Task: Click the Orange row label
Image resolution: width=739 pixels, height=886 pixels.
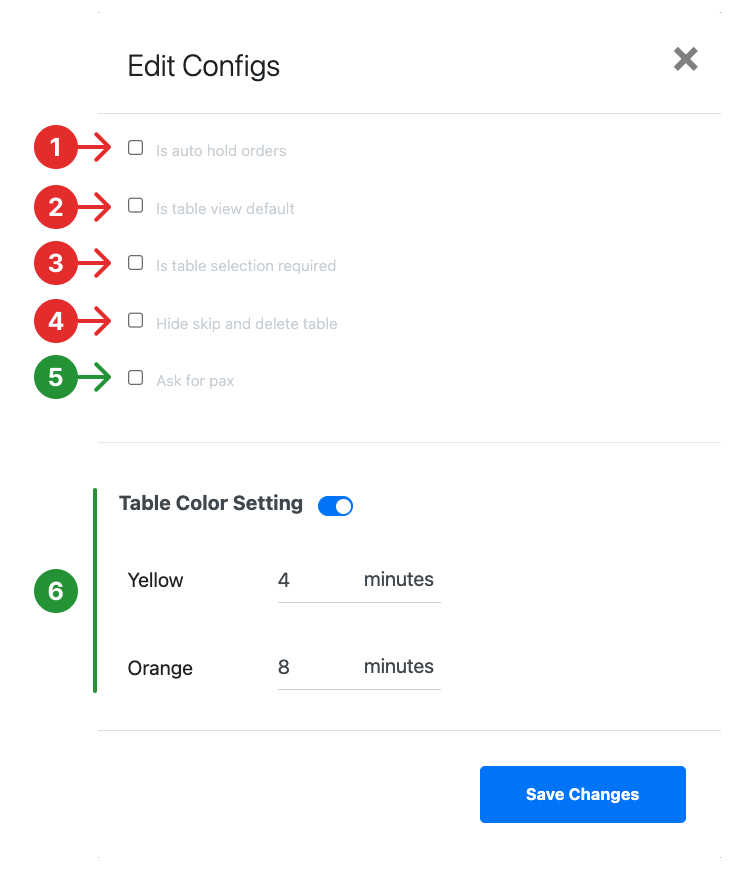Action: (160, 668)
